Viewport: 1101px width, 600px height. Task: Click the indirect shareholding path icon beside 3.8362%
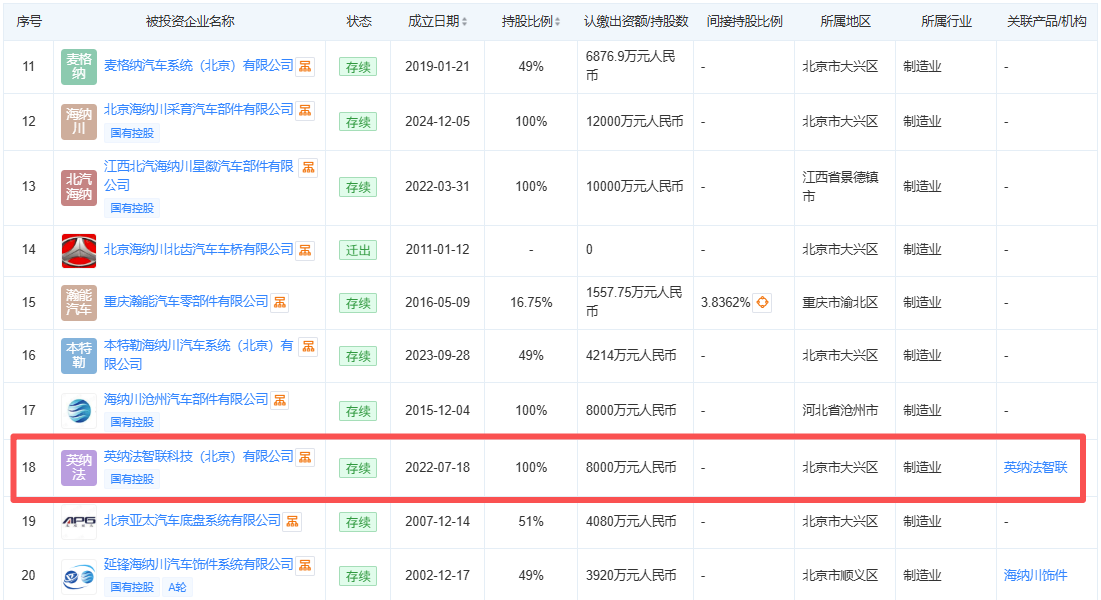(x=762, y=303)
